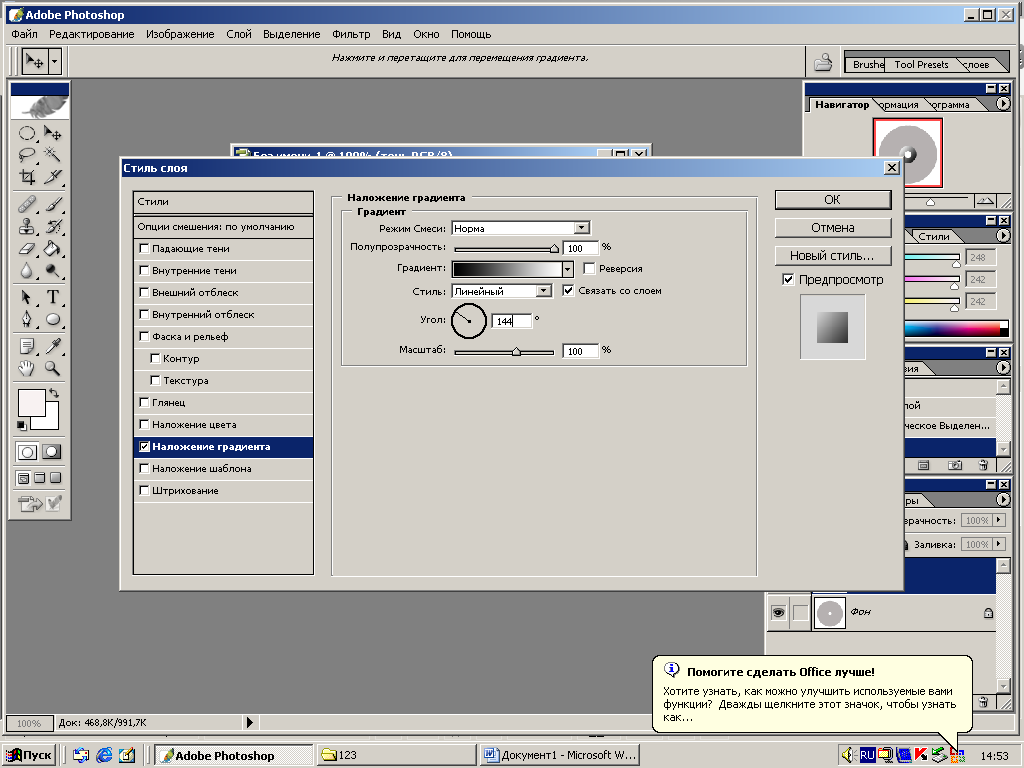This screenshot has height=768, width=1024.
Task: Toggle the Предпросмотр checkbox
Action: pyautogui.click(x=788, y=280)
